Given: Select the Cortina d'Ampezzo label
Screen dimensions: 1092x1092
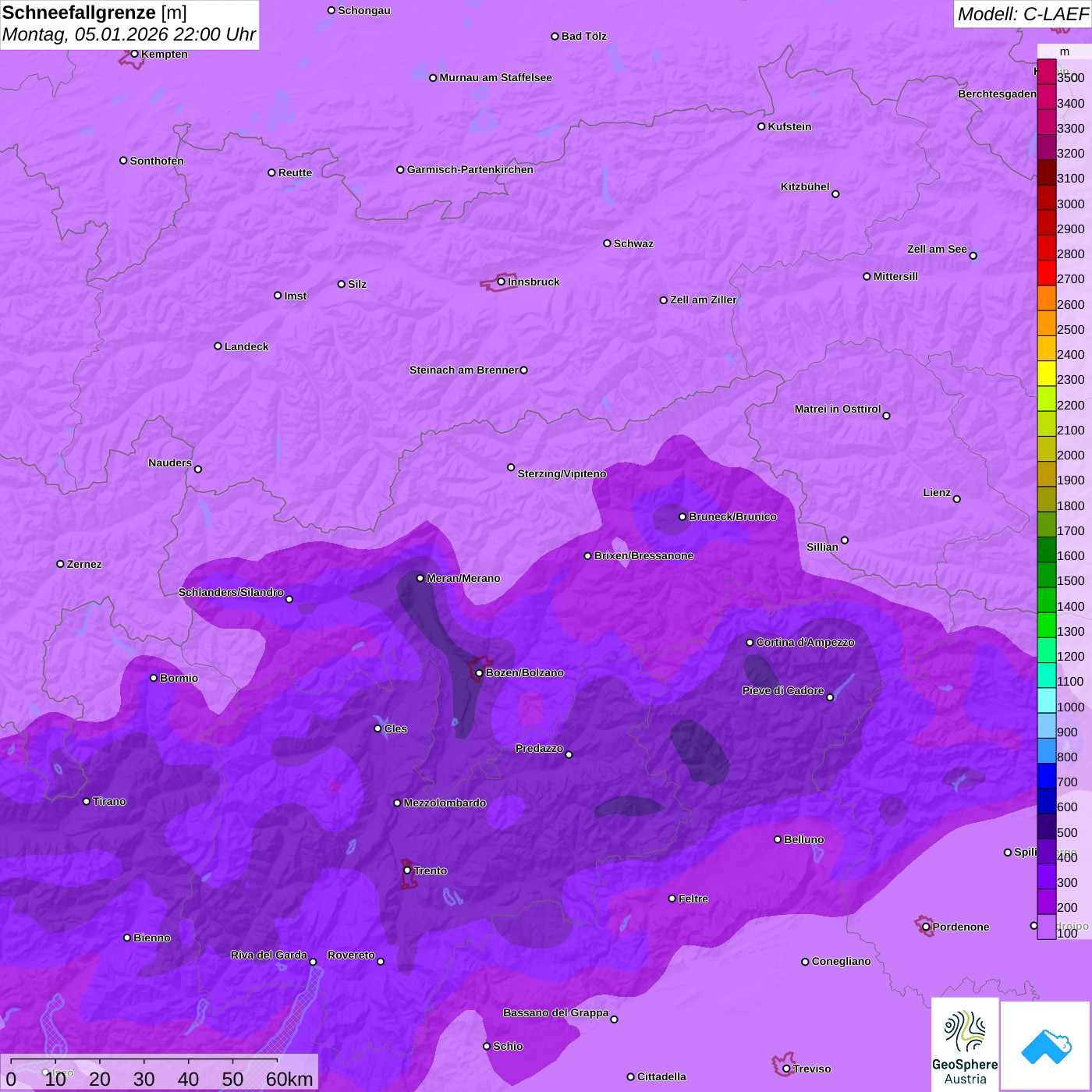Looking at the screenshot, I should click(805, 642).
